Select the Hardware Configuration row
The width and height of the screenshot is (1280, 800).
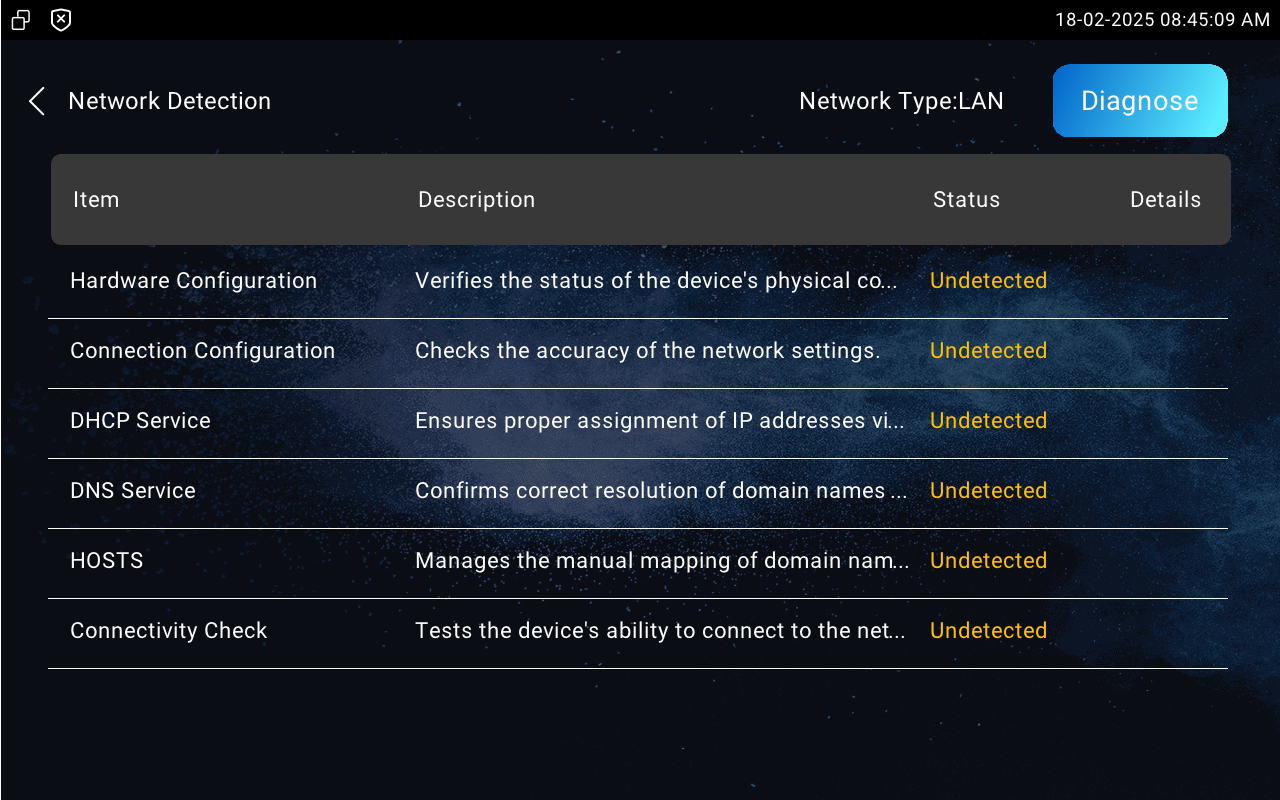click(x=638, y=282)
